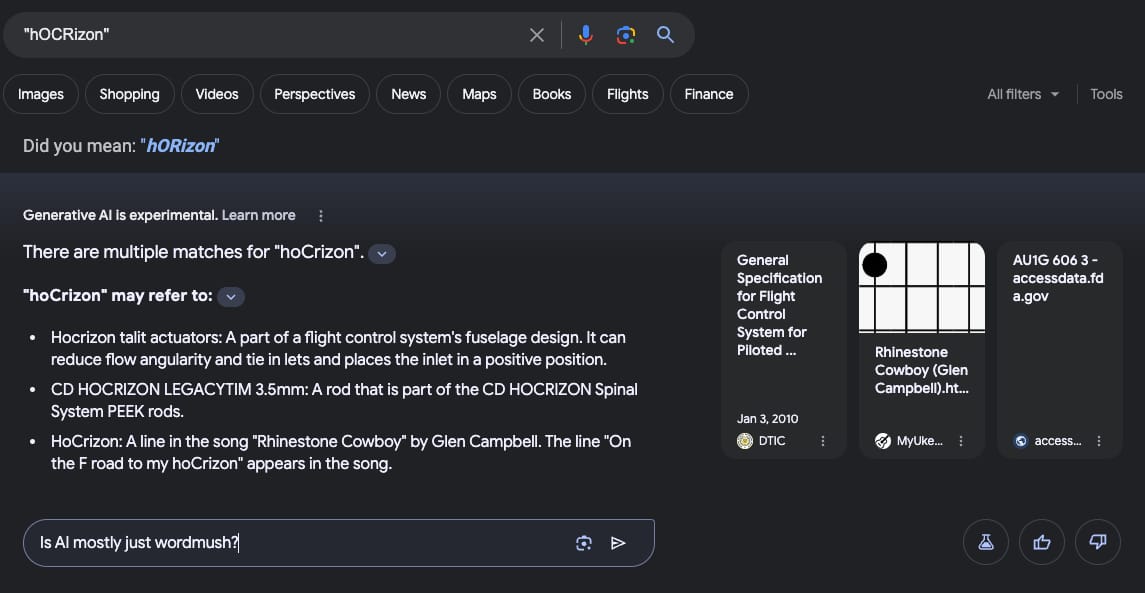This screenshot has width=1145, height=593.
Task: Give thumbs down feedback
Action: pos(1098,542)
